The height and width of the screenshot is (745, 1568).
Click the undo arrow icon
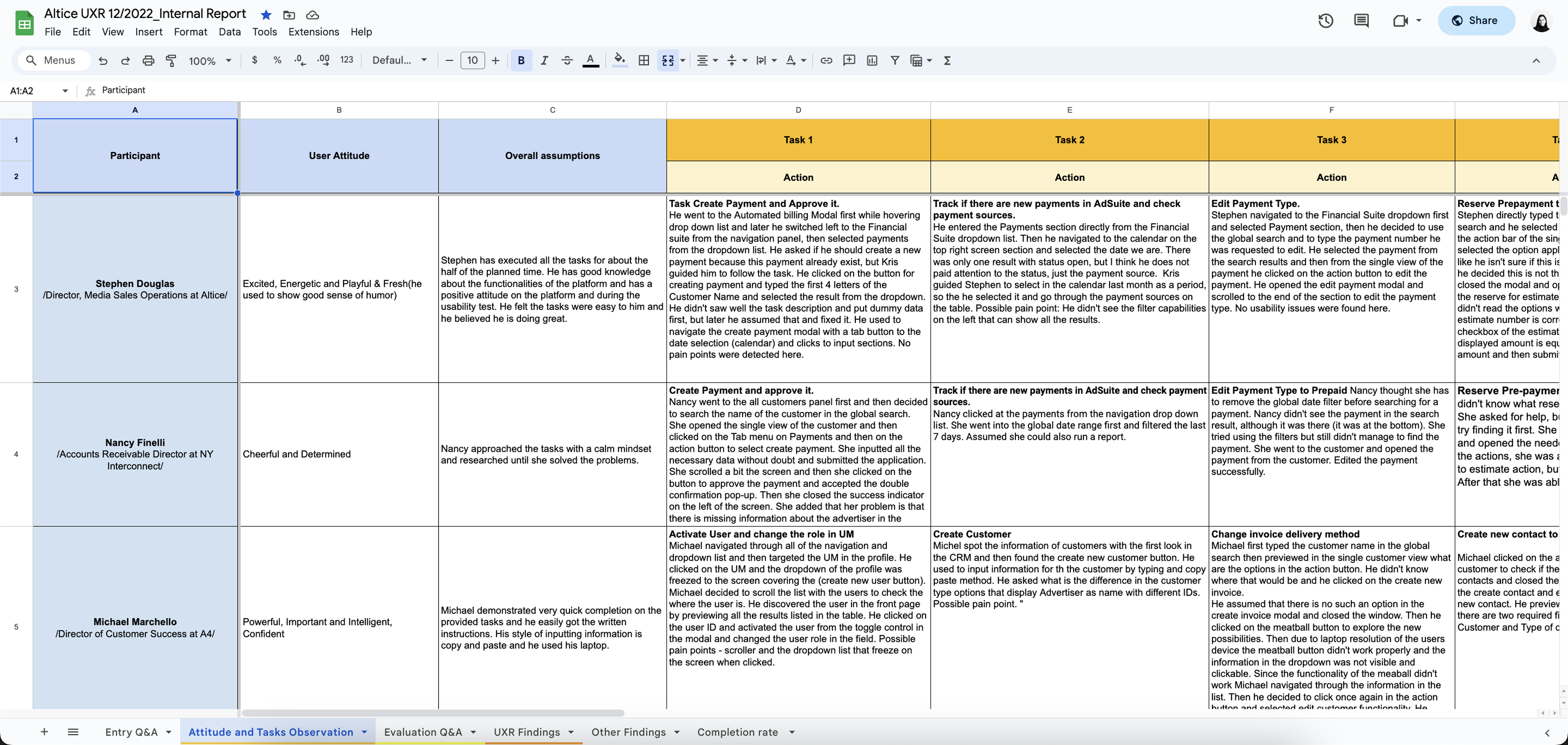(x=103, y=60)
